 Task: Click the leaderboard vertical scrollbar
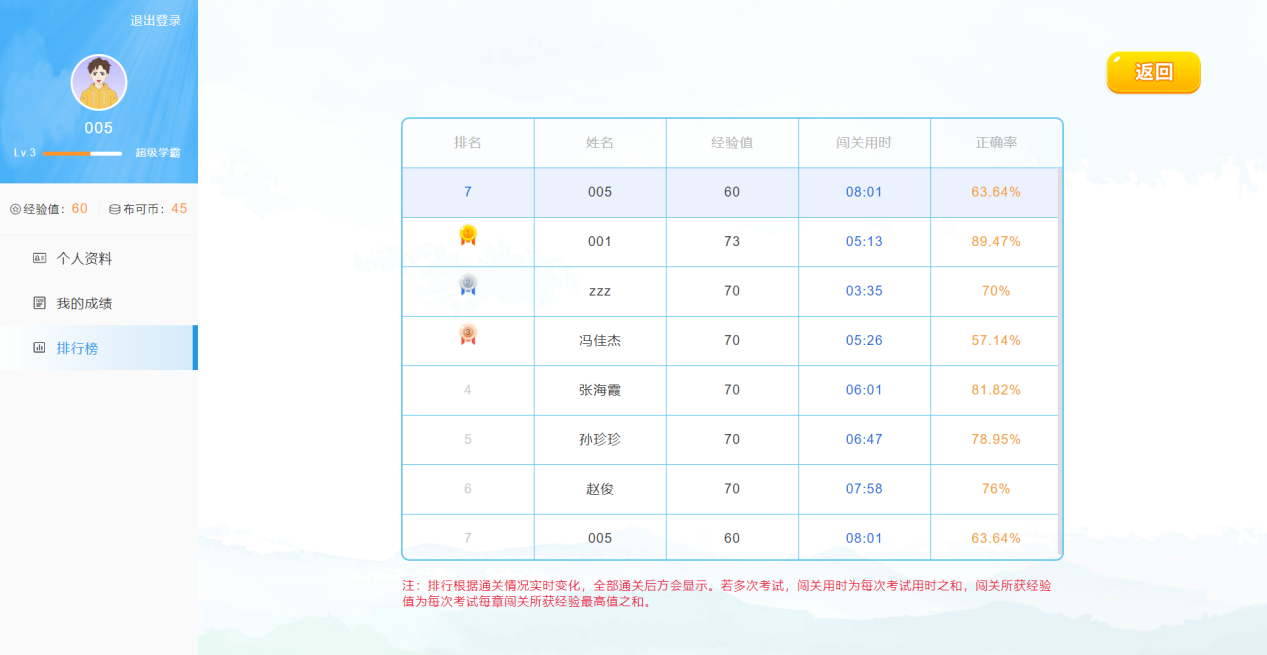pos(1059,360)
